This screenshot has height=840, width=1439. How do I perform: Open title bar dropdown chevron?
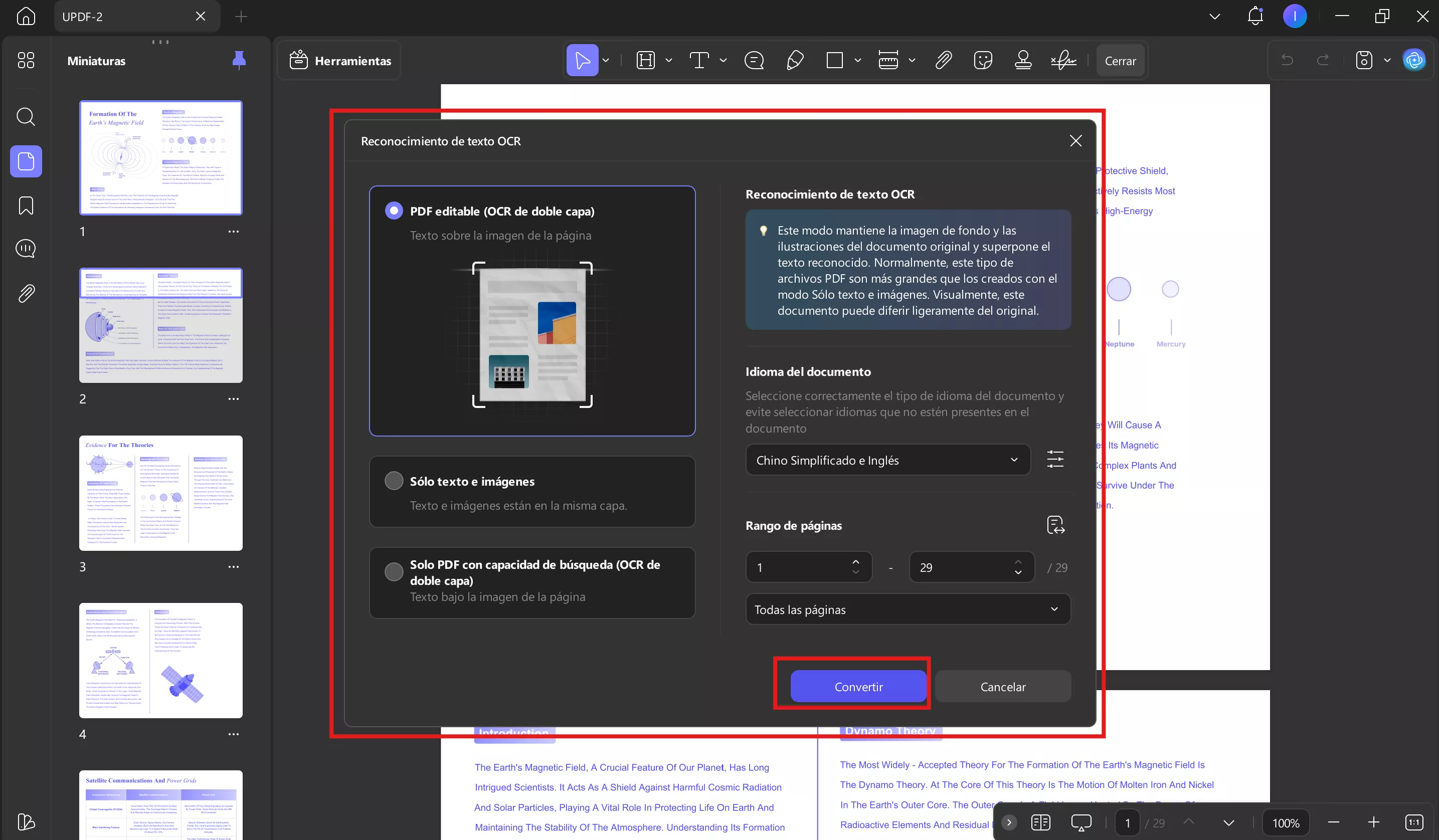(1214, 17)
